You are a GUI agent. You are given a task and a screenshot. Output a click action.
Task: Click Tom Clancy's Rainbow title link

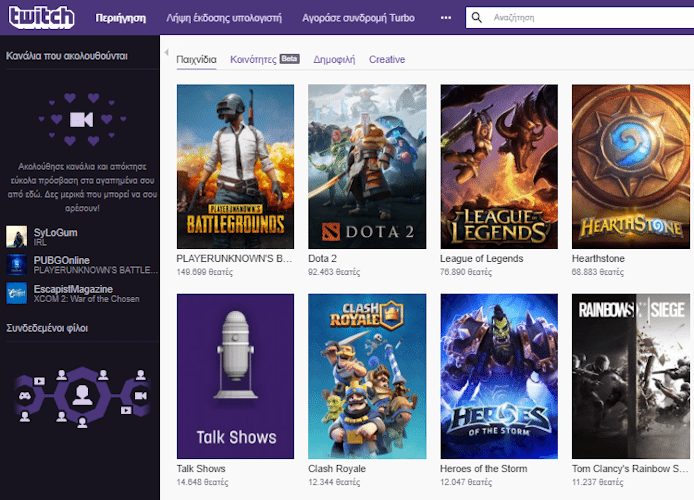pos(630,469)
